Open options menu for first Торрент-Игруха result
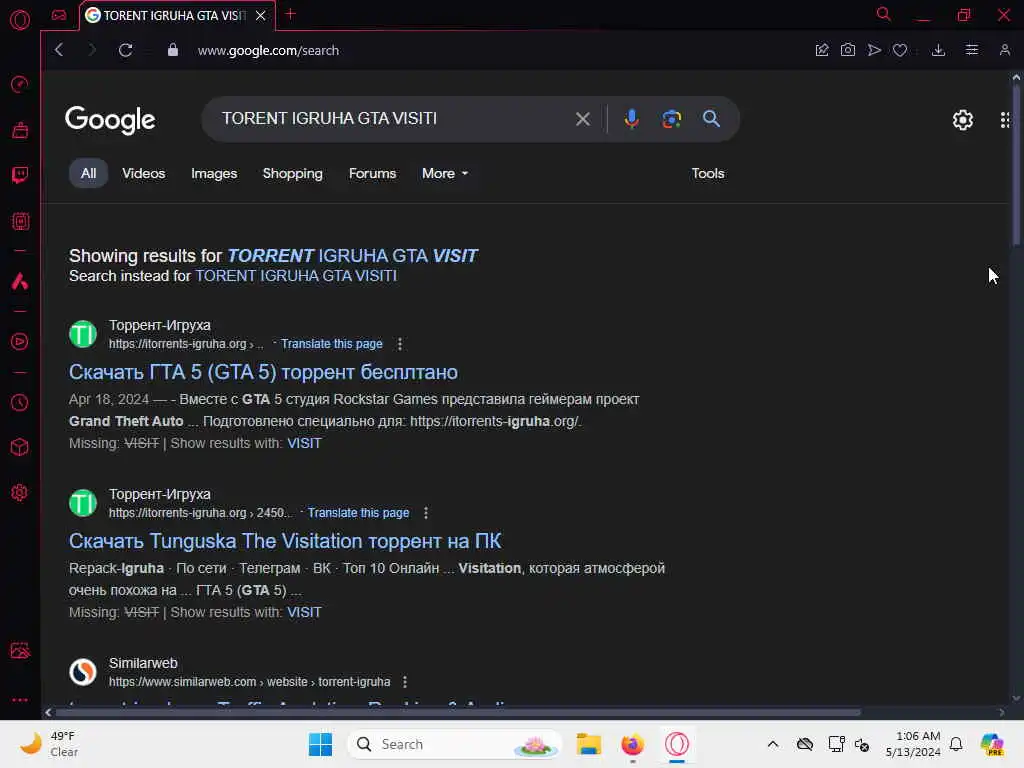Image resolution: width=1024 pixels, height=768 pixels. click(400, 344)
